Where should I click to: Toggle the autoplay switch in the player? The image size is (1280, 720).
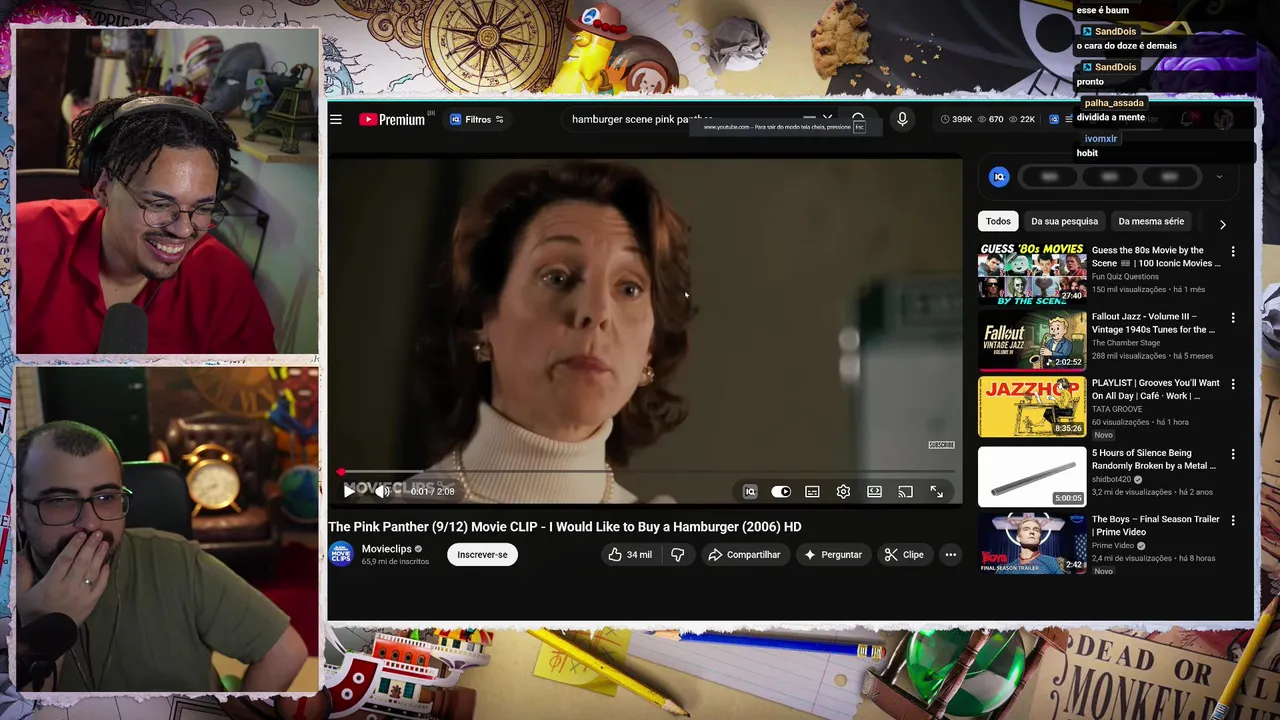tap(781, 491)
